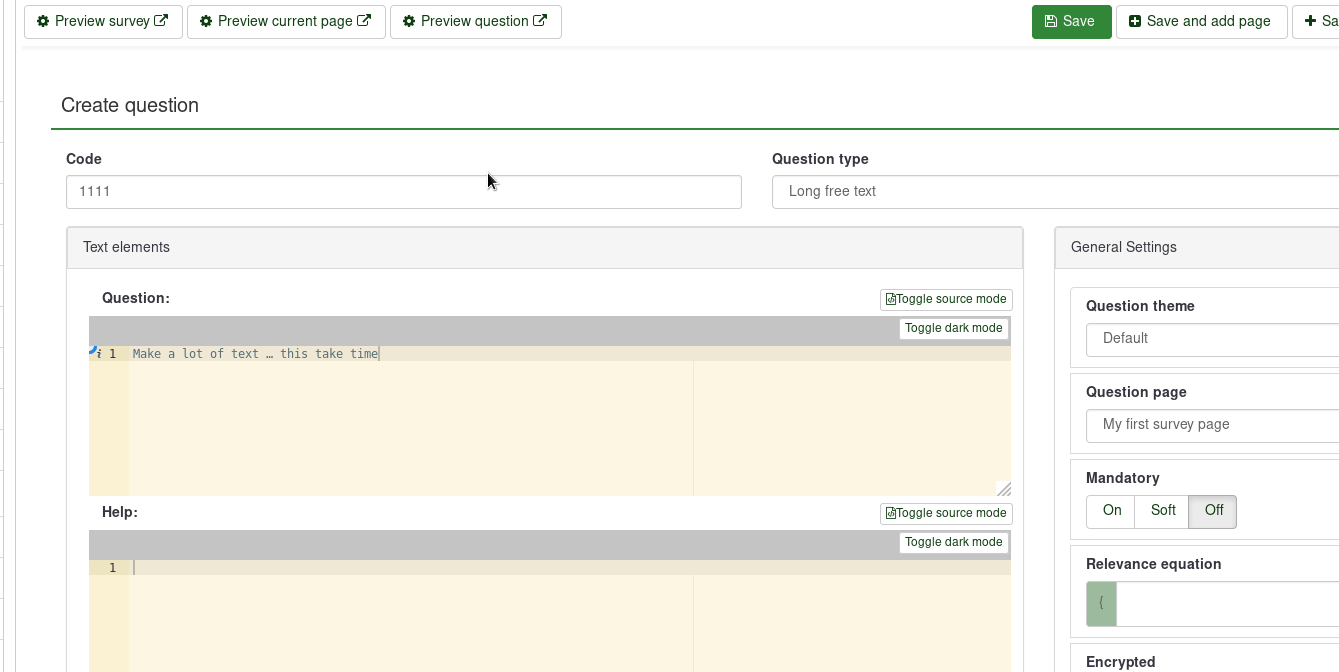This screenshot has height=672, width=1339.
Task: Set Mandatory to On
Action: (1112, 511)
